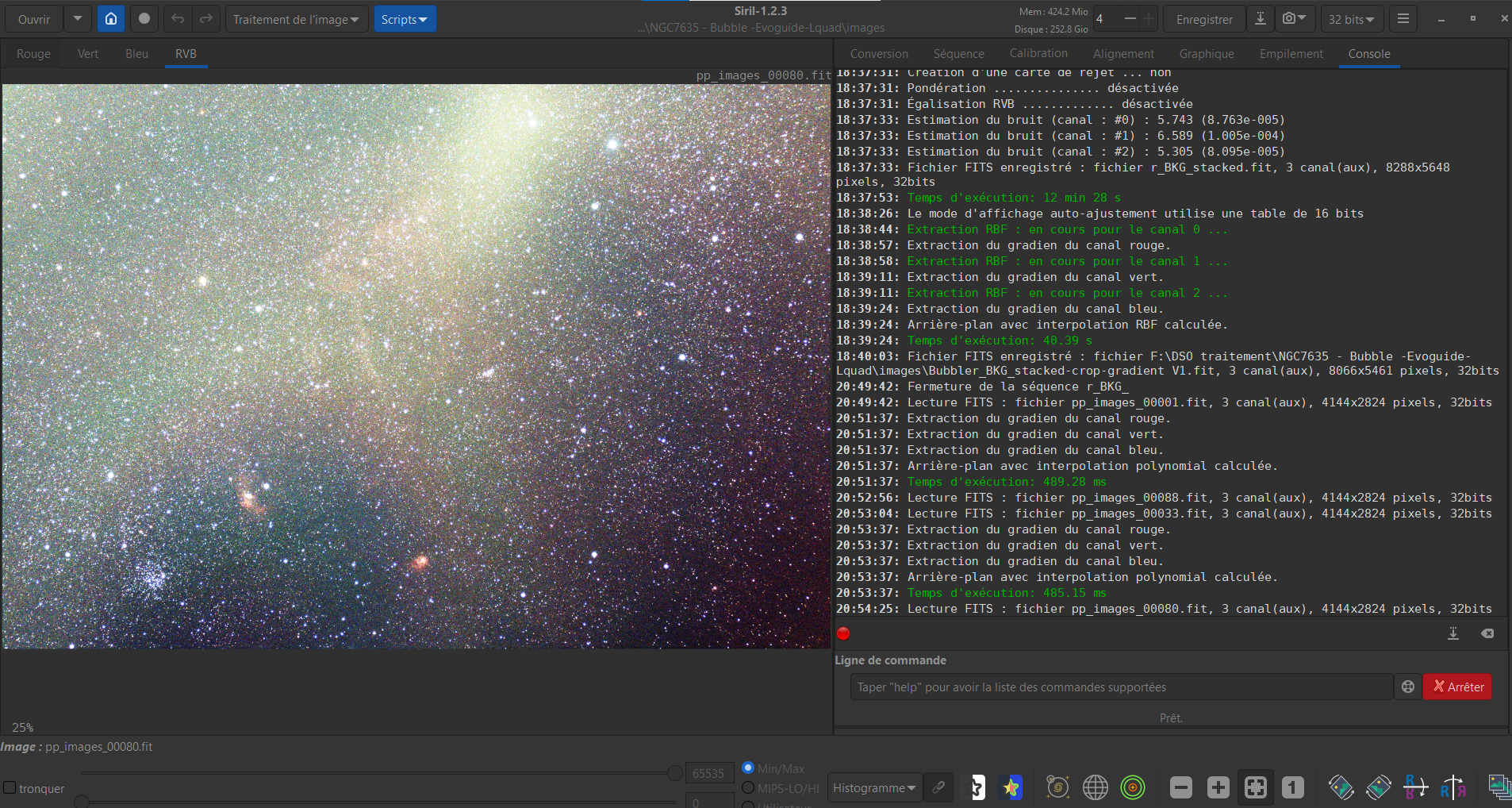Click the zoom out minus icon
Image resolution: width=1512 pixels, height=808 pixels.
click(1180, 787)
